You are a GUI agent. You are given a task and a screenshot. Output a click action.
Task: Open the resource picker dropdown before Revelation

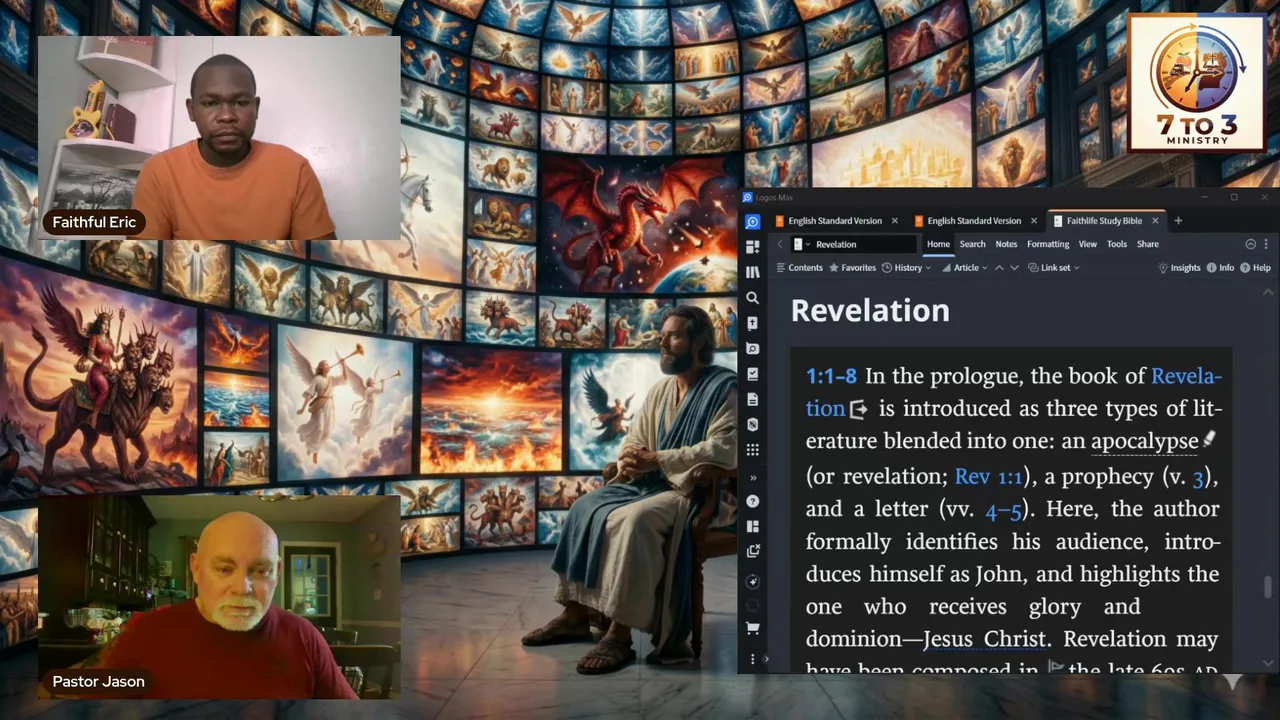802,244
